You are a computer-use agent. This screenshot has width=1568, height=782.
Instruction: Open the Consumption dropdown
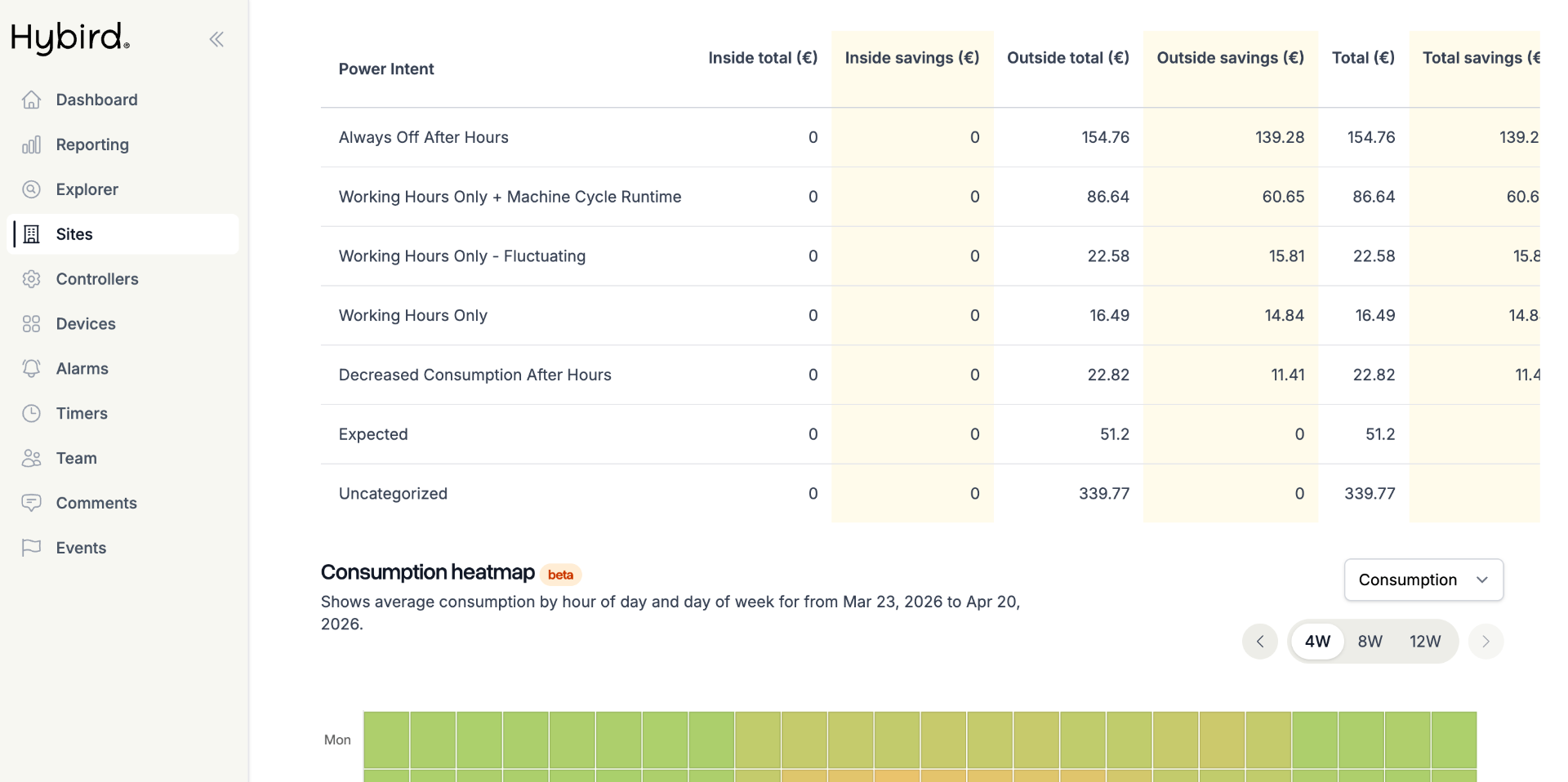(x=1423, y=580)
